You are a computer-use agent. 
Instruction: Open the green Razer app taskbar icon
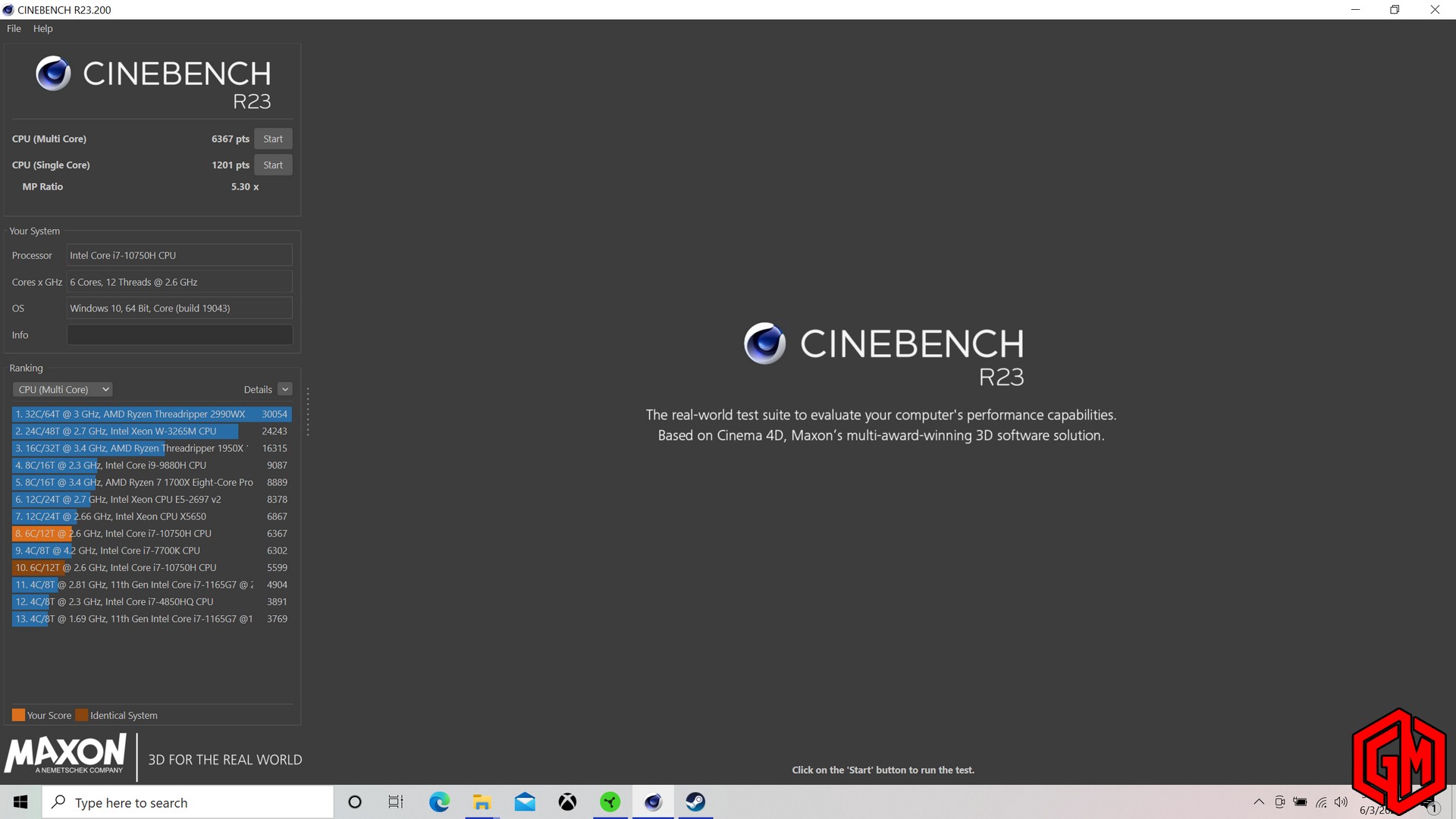[610, 802]
